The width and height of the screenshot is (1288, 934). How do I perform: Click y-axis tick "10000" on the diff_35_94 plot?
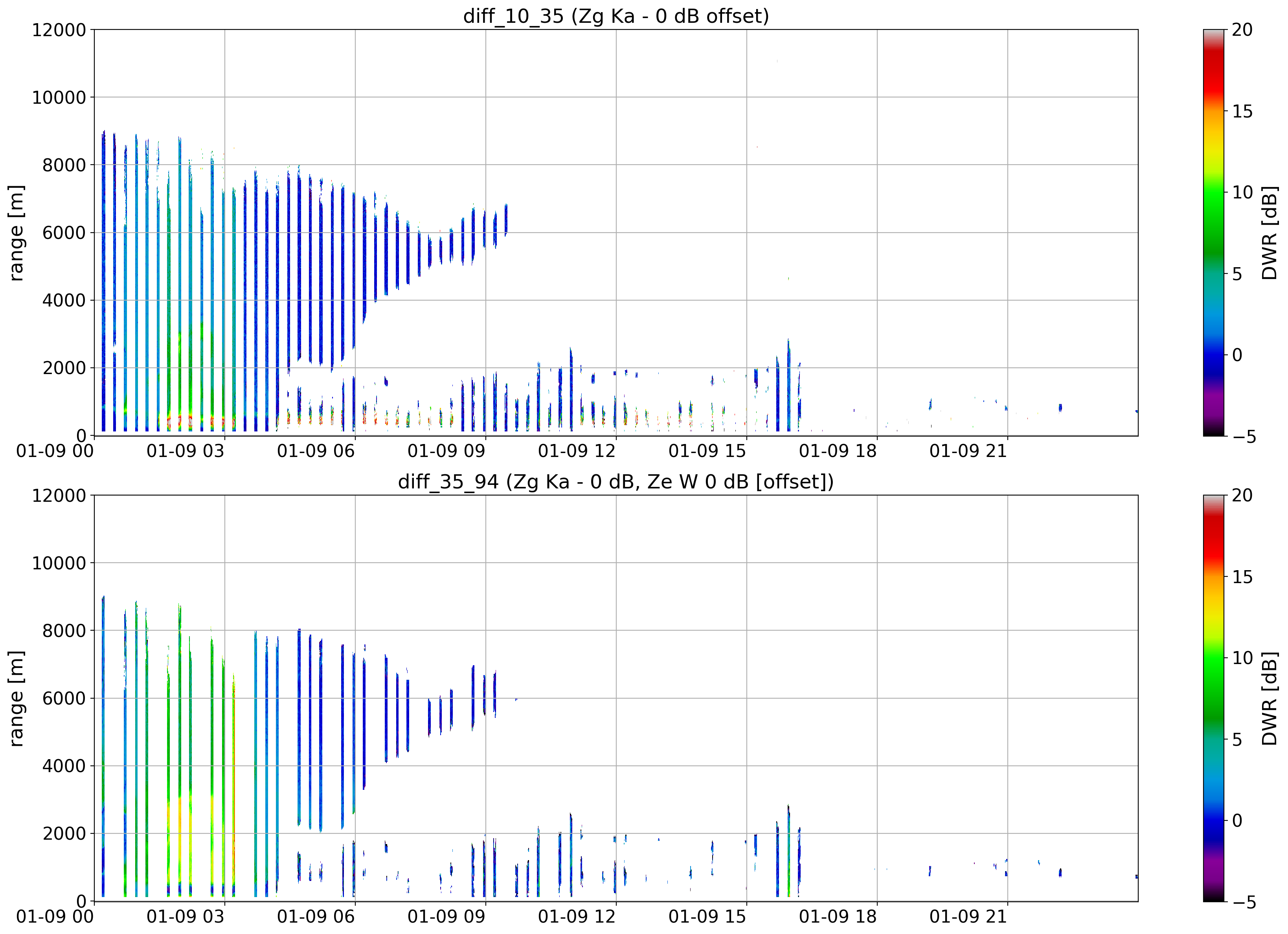click(59, 563)
